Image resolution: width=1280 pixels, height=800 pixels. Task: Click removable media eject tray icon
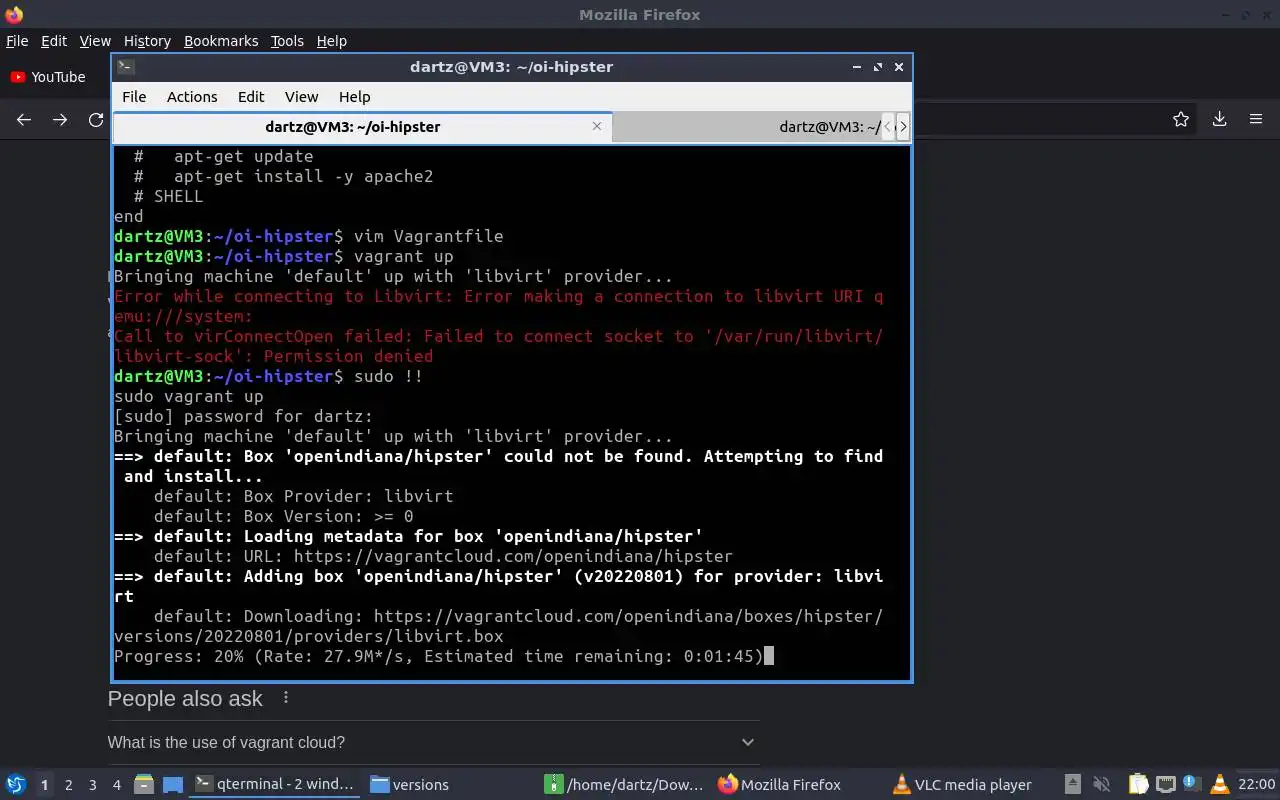(x=1072, y=785)
